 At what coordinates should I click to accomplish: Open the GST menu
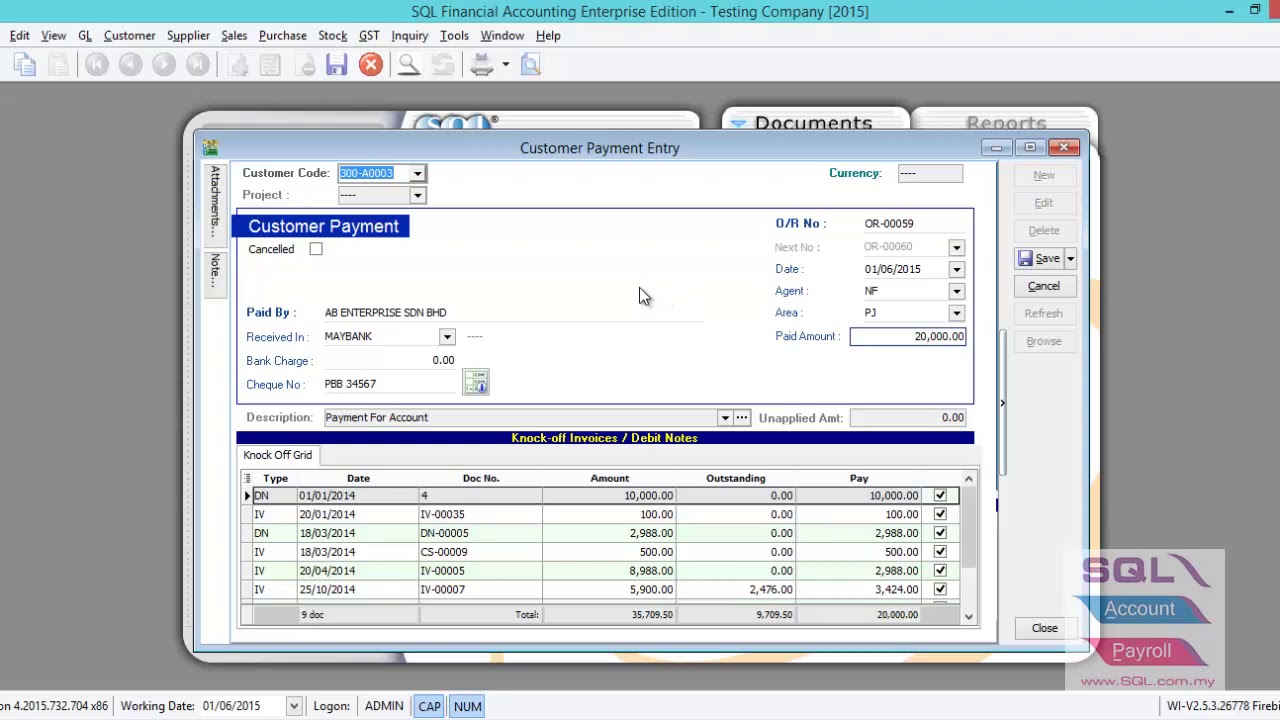369,36
